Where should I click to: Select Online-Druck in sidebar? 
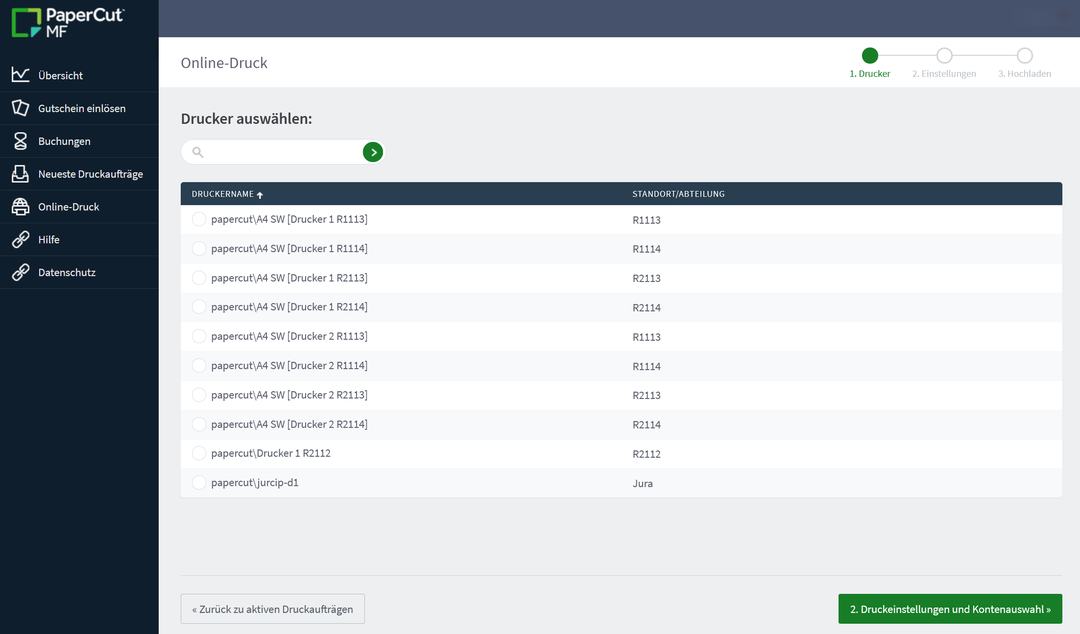click(79, 207)
